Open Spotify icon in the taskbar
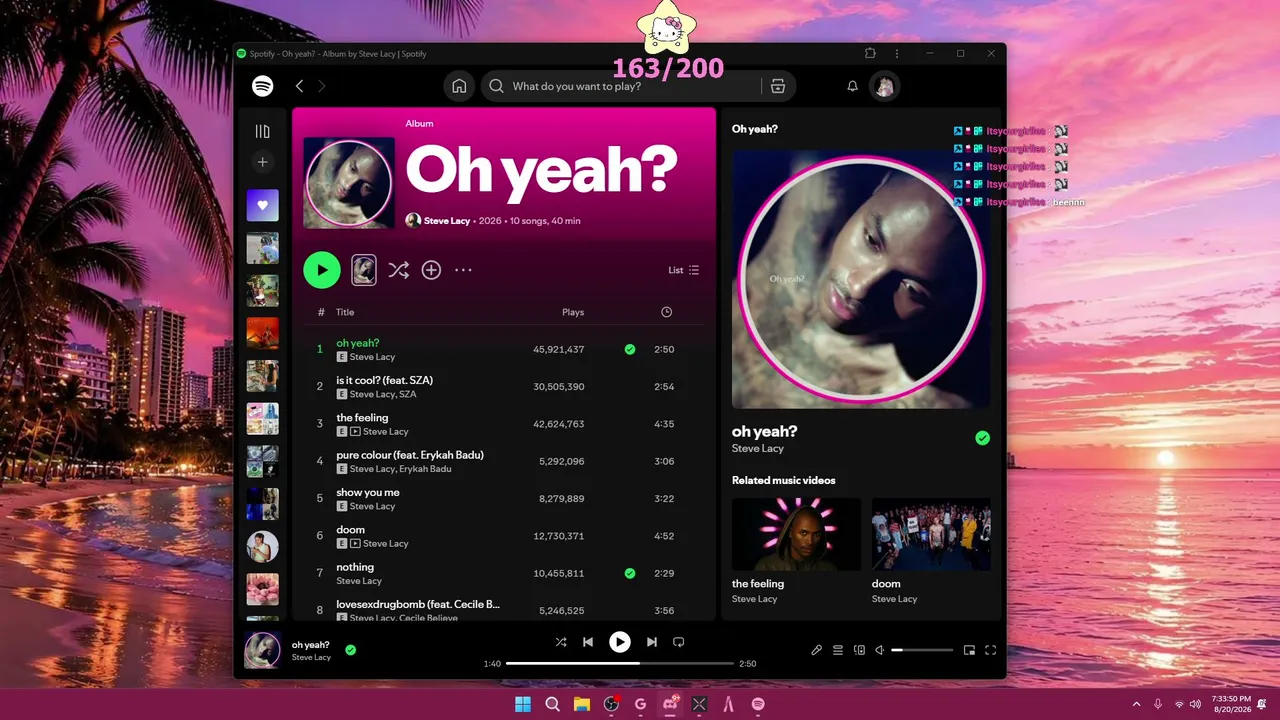Screen dimensions: 1280x720 click(758, 704)
